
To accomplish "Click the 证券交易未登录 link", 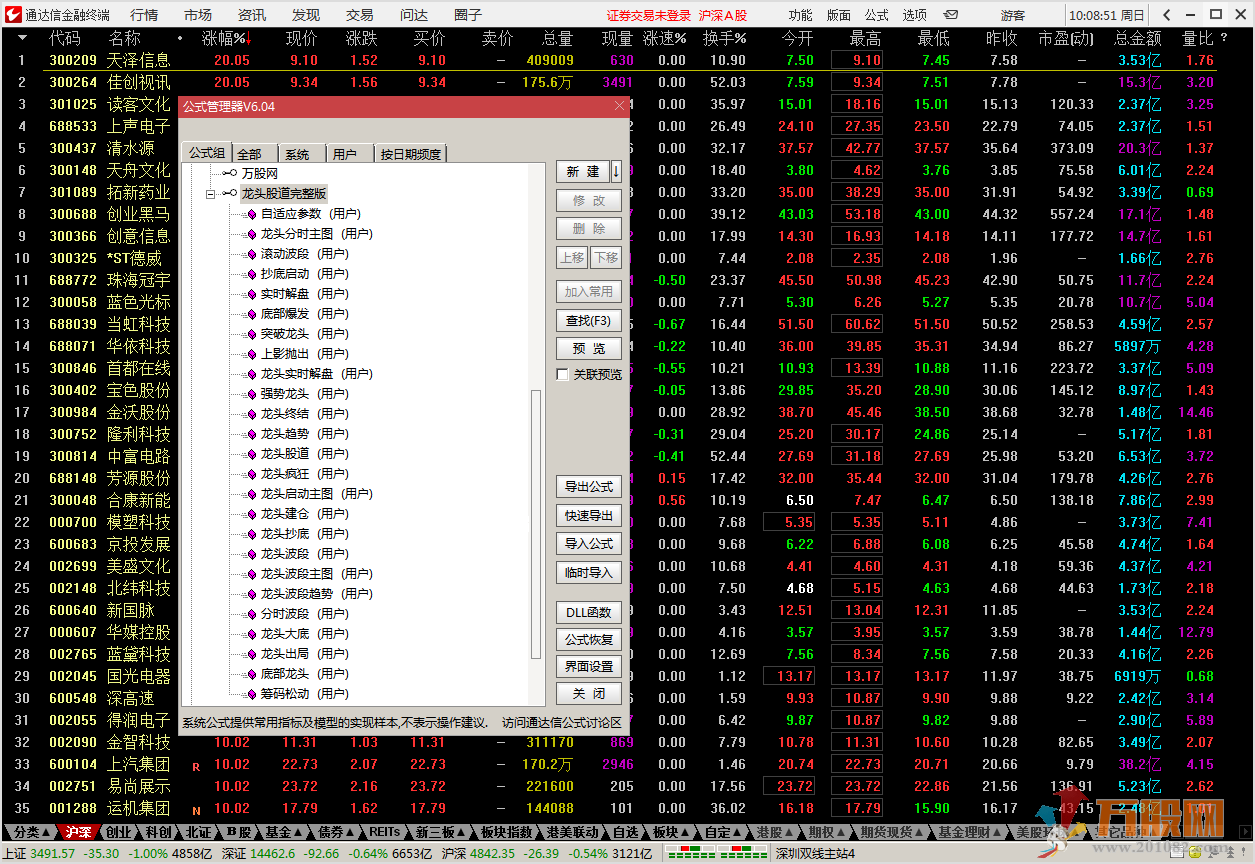I will click(649, 15).
